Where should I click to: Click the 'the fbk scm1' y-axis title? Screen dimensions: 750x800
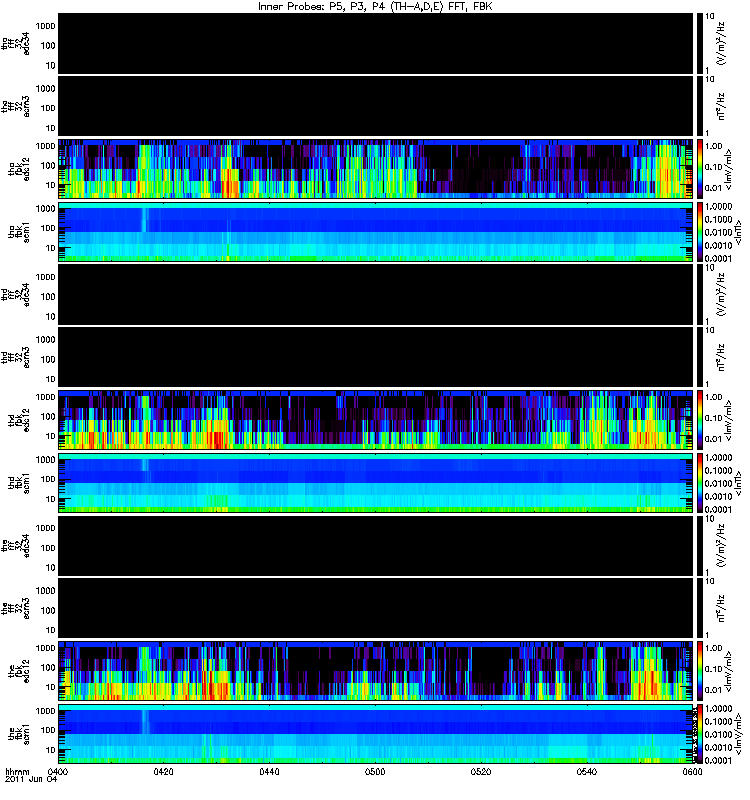(19, 734)
